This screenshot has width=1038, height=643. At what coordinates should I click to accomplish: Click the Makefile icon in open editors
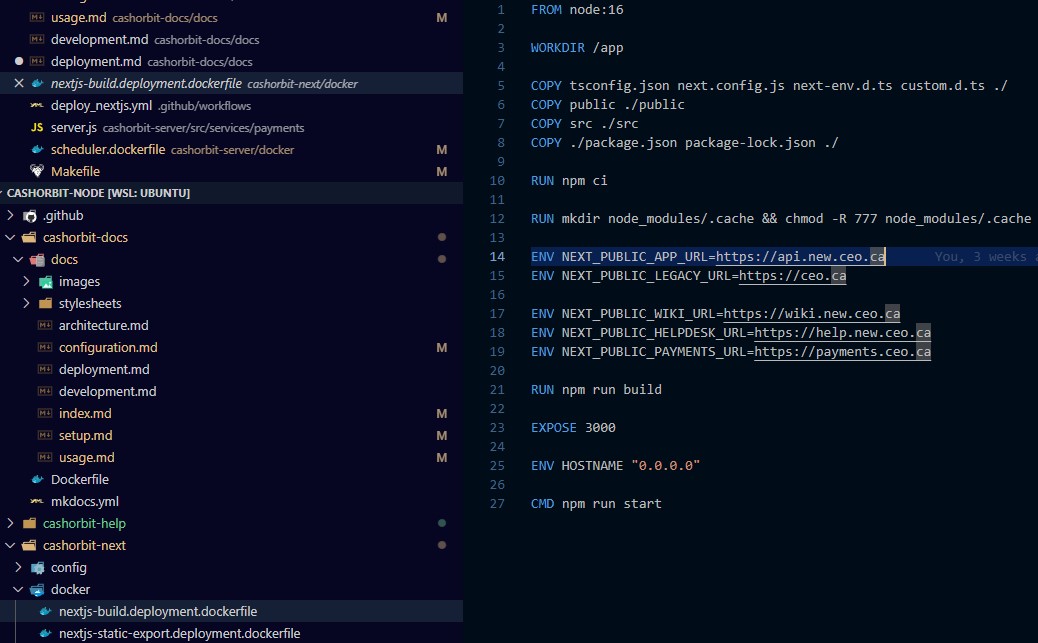(37, 172)
